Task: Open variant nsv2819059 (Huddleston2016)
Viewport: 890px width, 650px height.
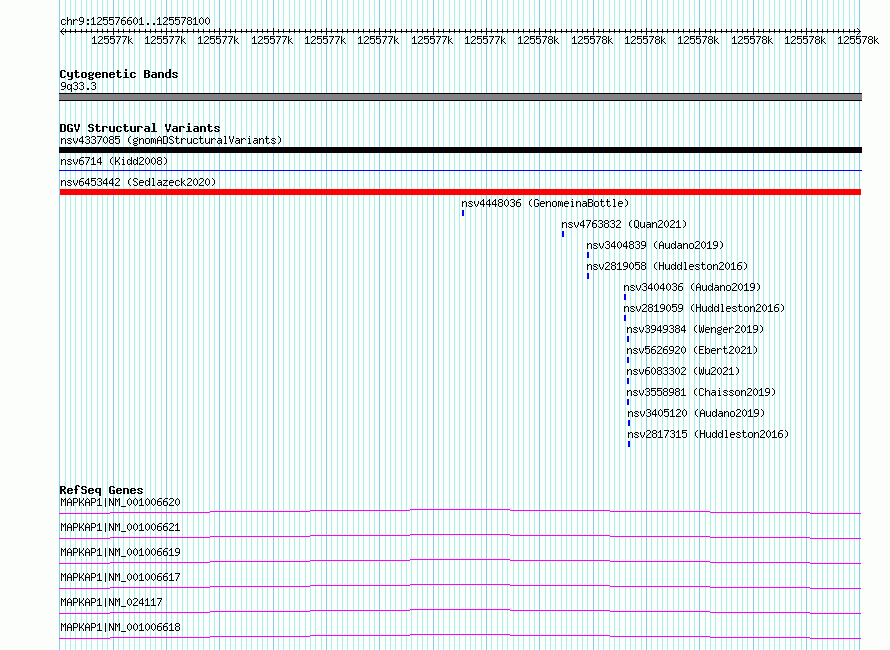Action: (x=704, y=308)
